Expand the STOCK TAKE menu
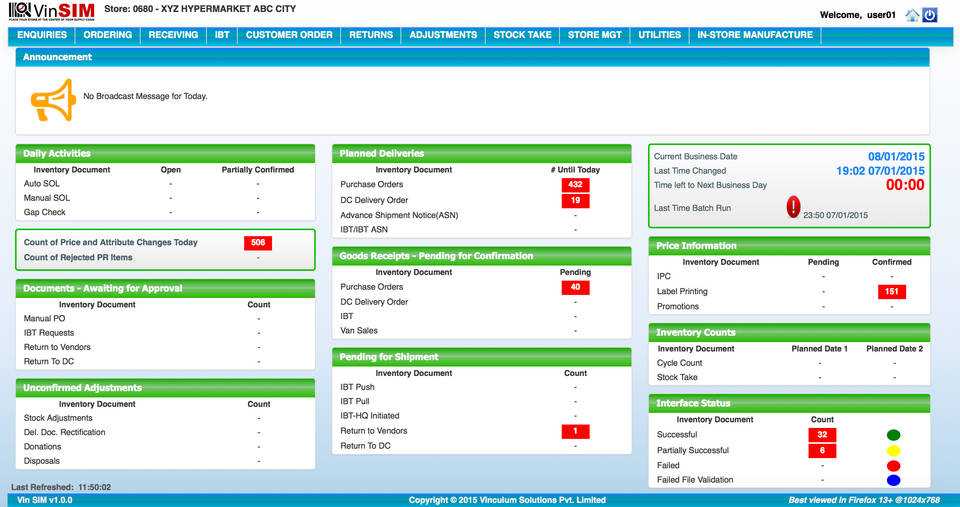 (x=522, y=35)
